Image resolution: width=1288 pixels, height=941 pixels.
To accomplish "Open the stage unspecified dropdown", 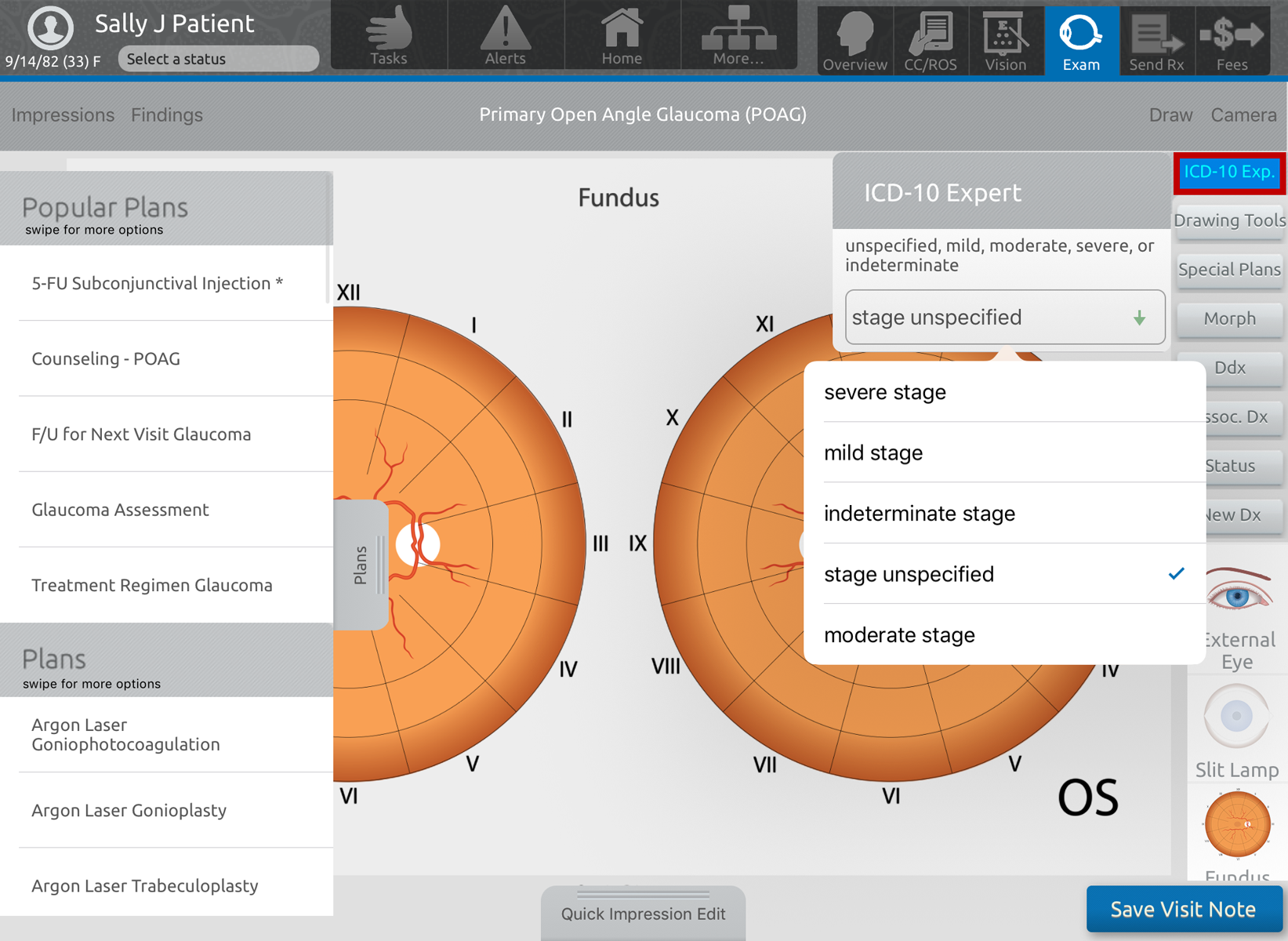I will [x=1004, y=317].
